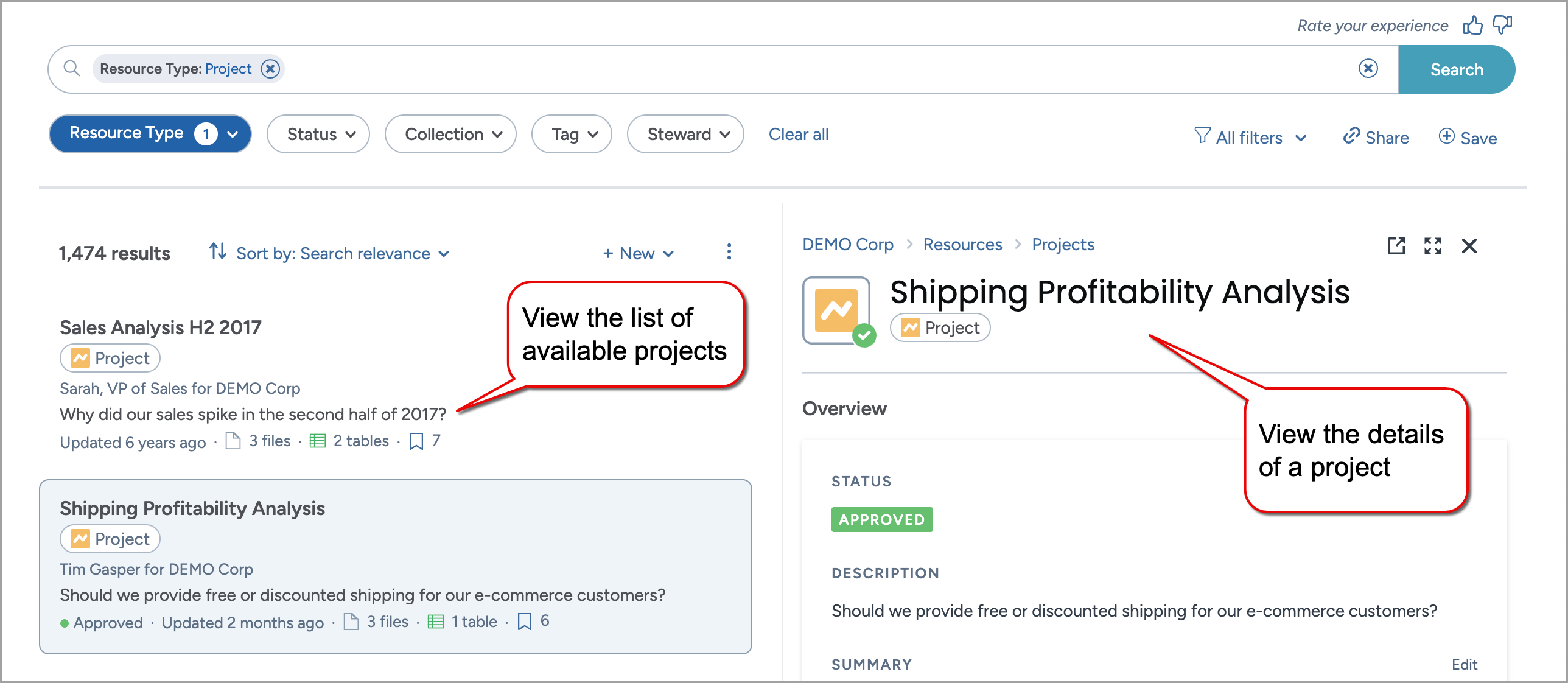Viewport: 1568px width, 683px height.
Task: Expand the All filters menu
Action: (1250, 138)
